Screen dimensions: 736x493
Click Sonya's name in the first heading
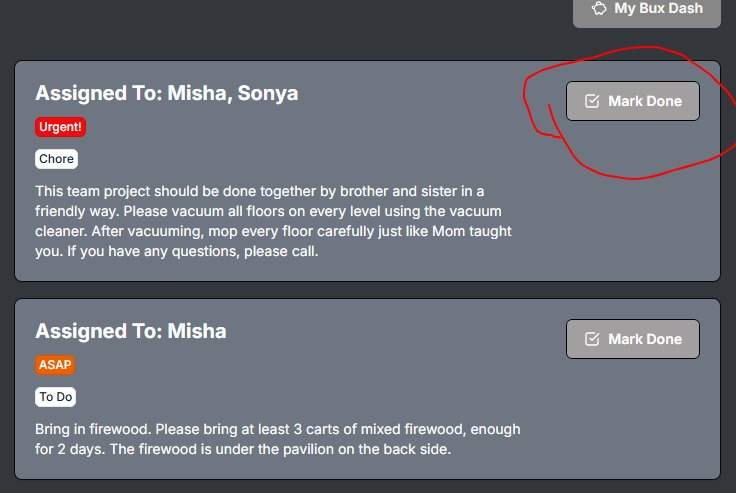coord(268,93)
